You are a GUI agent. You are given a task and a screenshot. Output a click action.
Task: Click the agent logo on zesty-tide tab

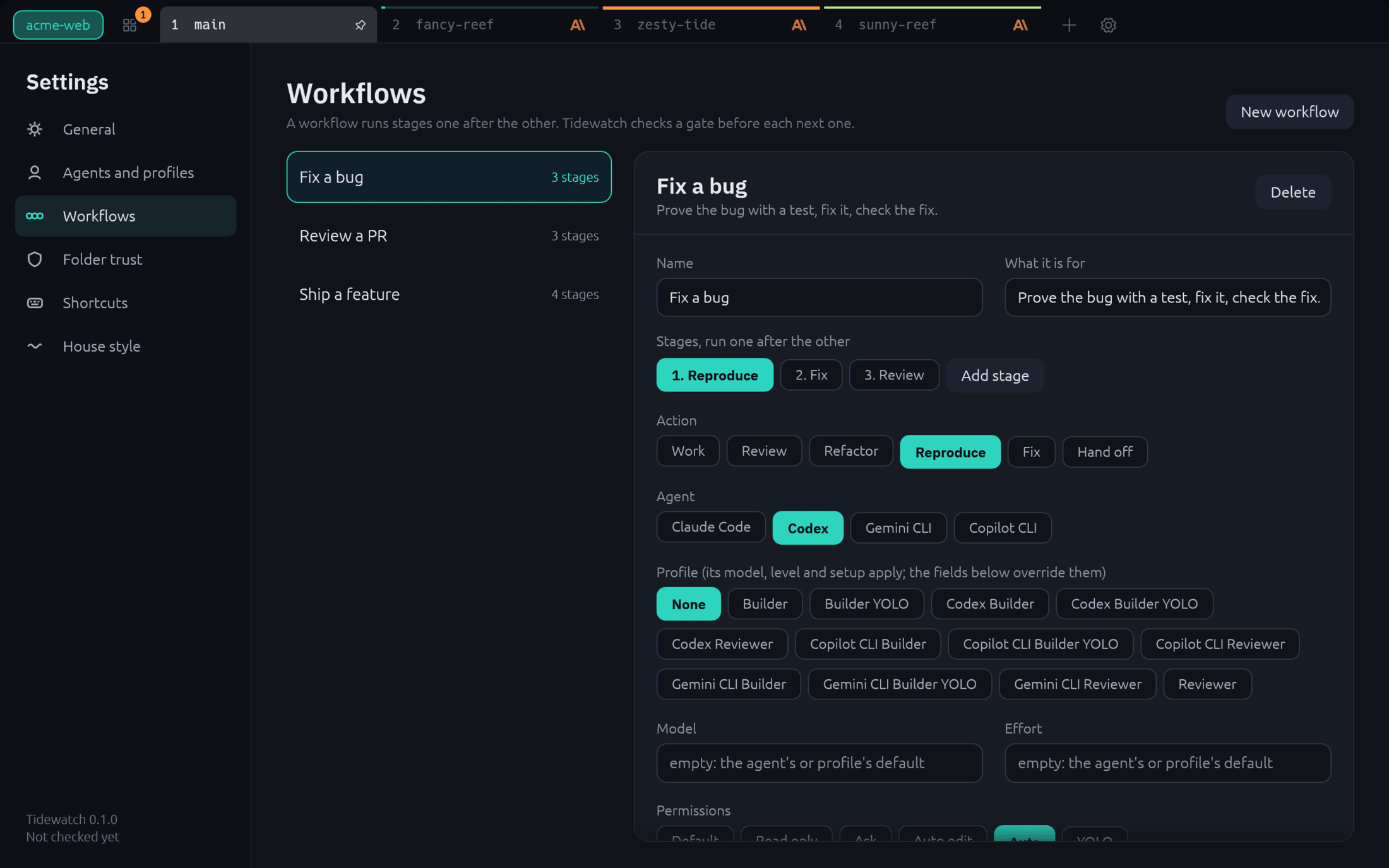point(799,25)
